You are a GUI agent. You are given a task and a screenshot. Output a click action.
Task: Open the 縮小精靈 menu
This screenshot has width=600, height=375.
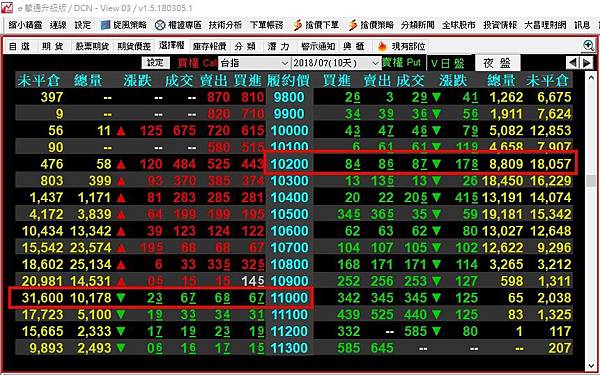(25, 25)
